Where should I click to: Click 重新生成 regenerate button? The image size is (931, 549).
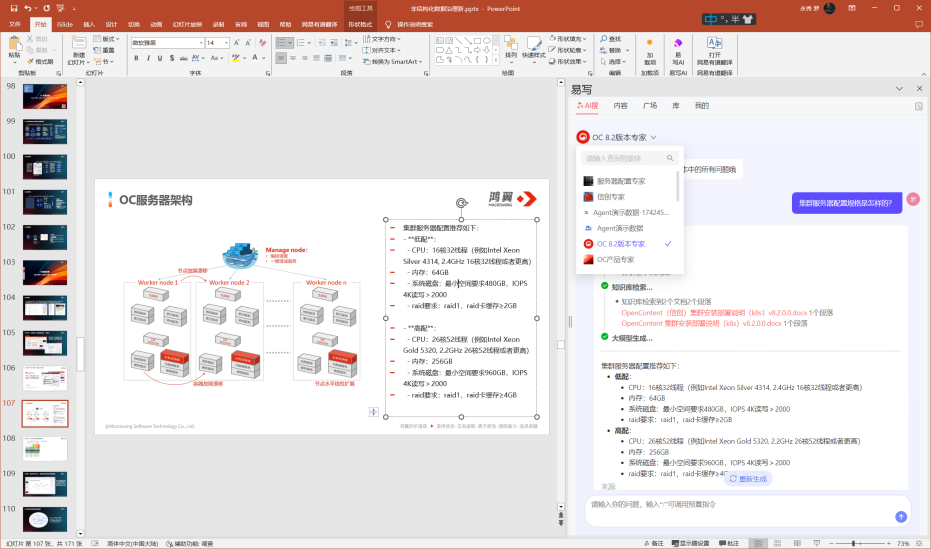(x=748, y=479)
